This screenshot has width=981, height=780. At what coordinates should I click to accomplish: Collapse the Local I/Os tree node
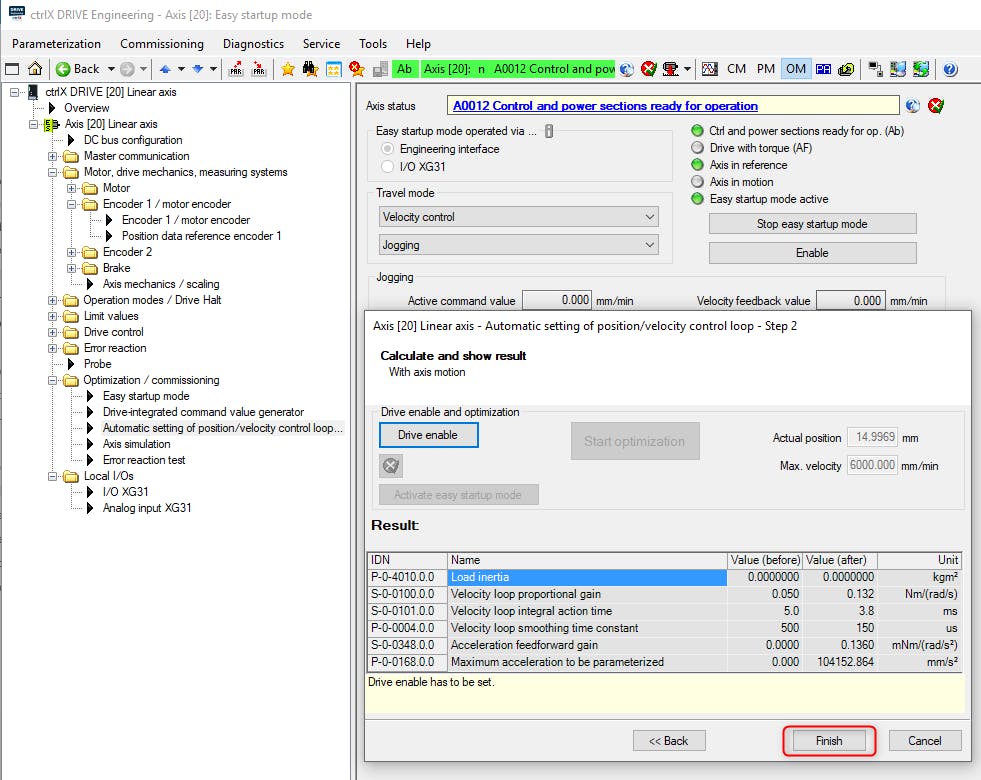click(53, 477)
